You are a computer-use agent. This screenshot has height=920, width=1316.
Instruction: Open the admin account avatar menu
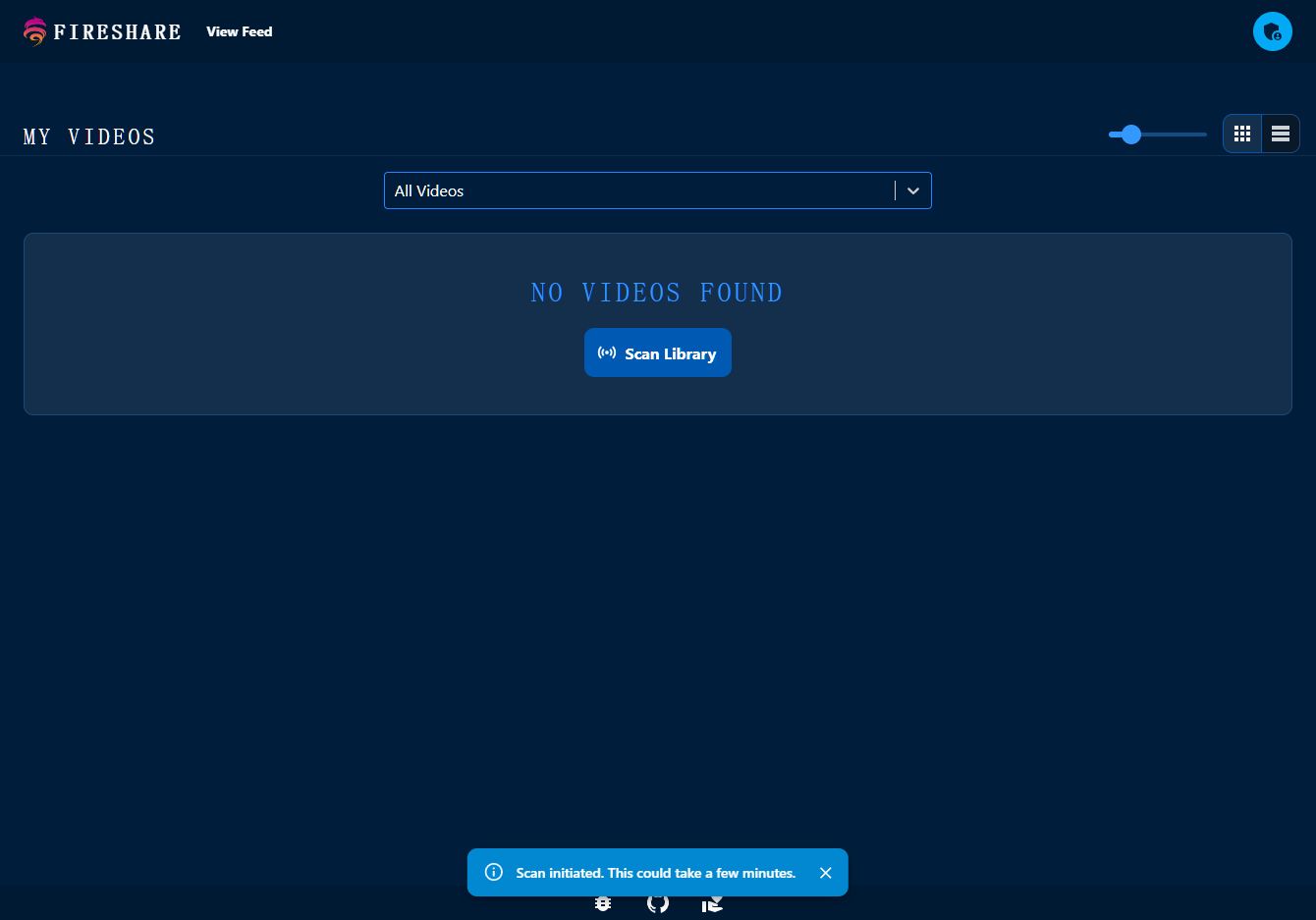point(1273,30)
